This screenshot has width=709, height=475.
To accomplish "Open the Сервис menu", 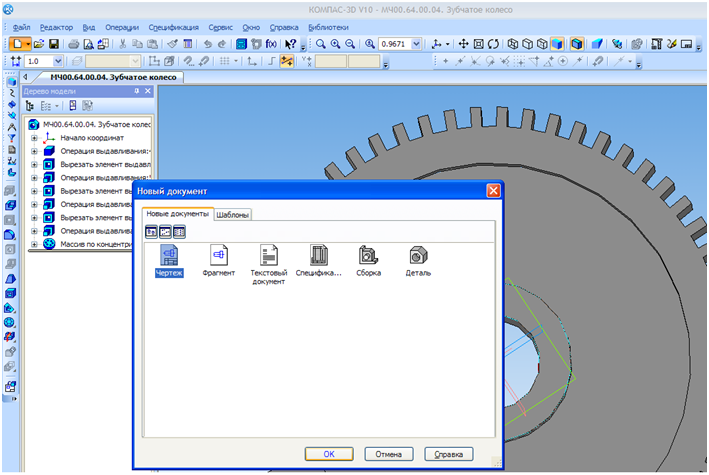I will 221,27.
